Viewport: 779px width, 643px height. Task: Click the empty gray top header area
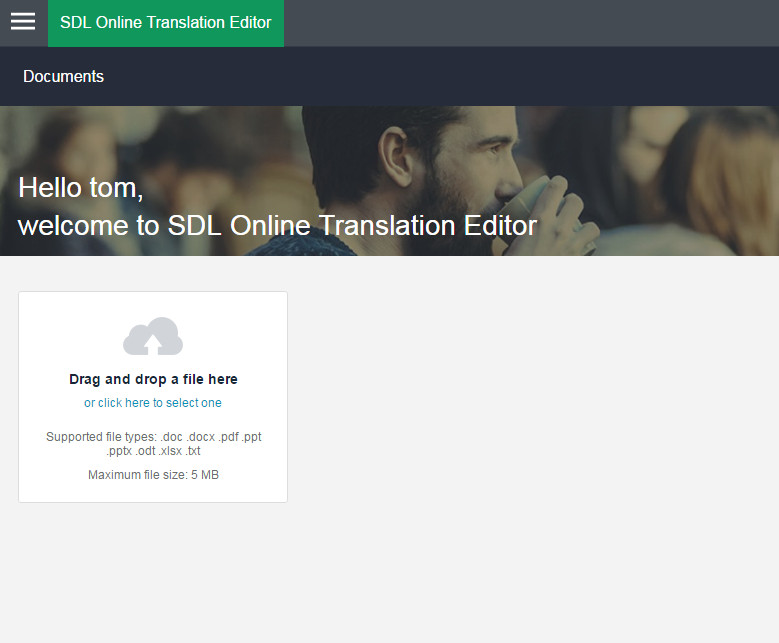530,23
